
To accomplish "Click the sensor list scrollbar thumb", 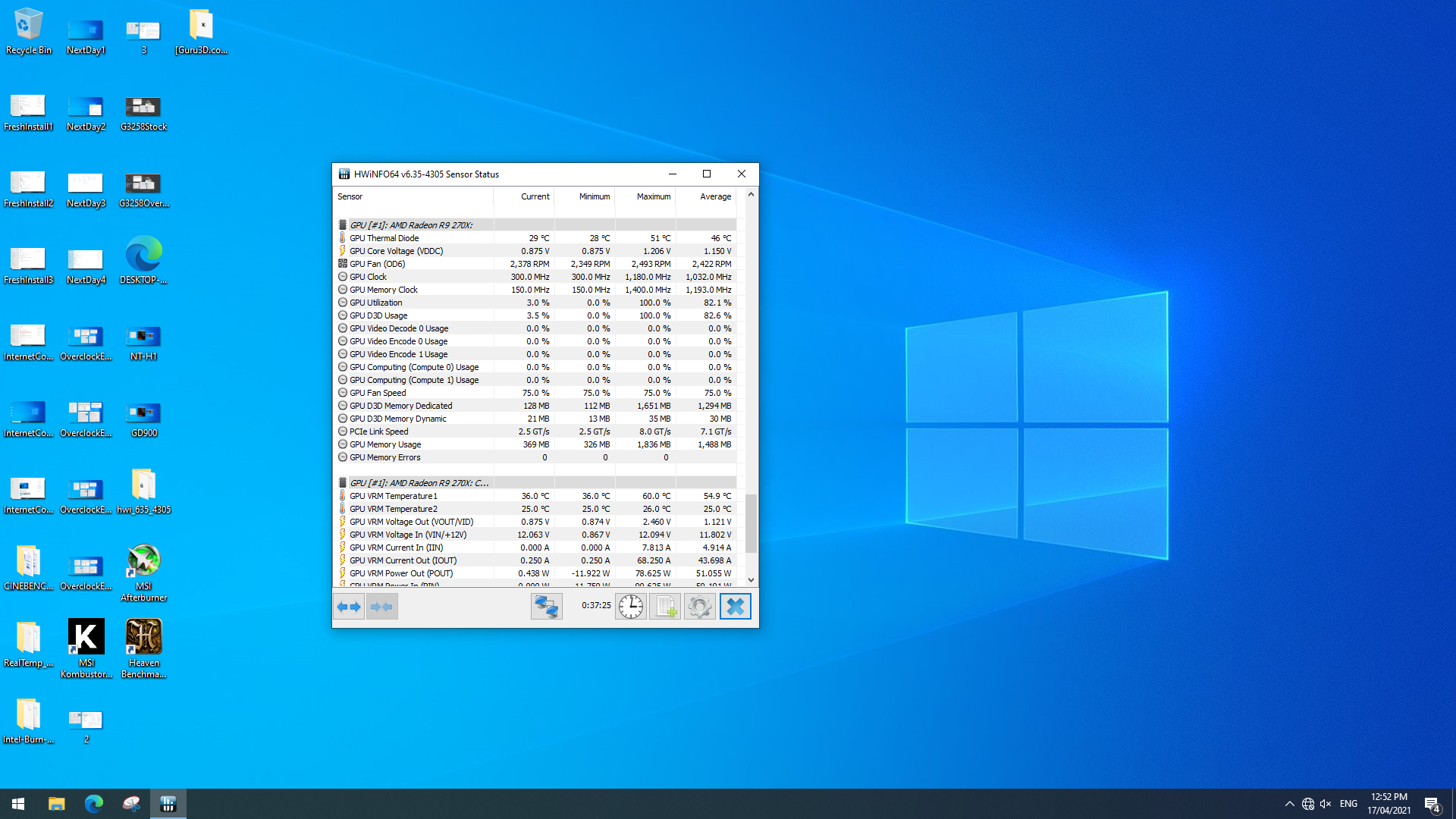I will coord(751,523).
